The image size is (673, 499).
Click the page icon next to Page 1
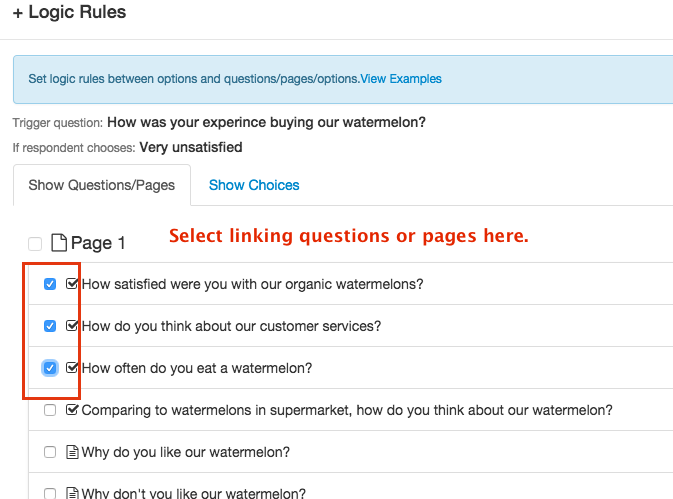59,243
